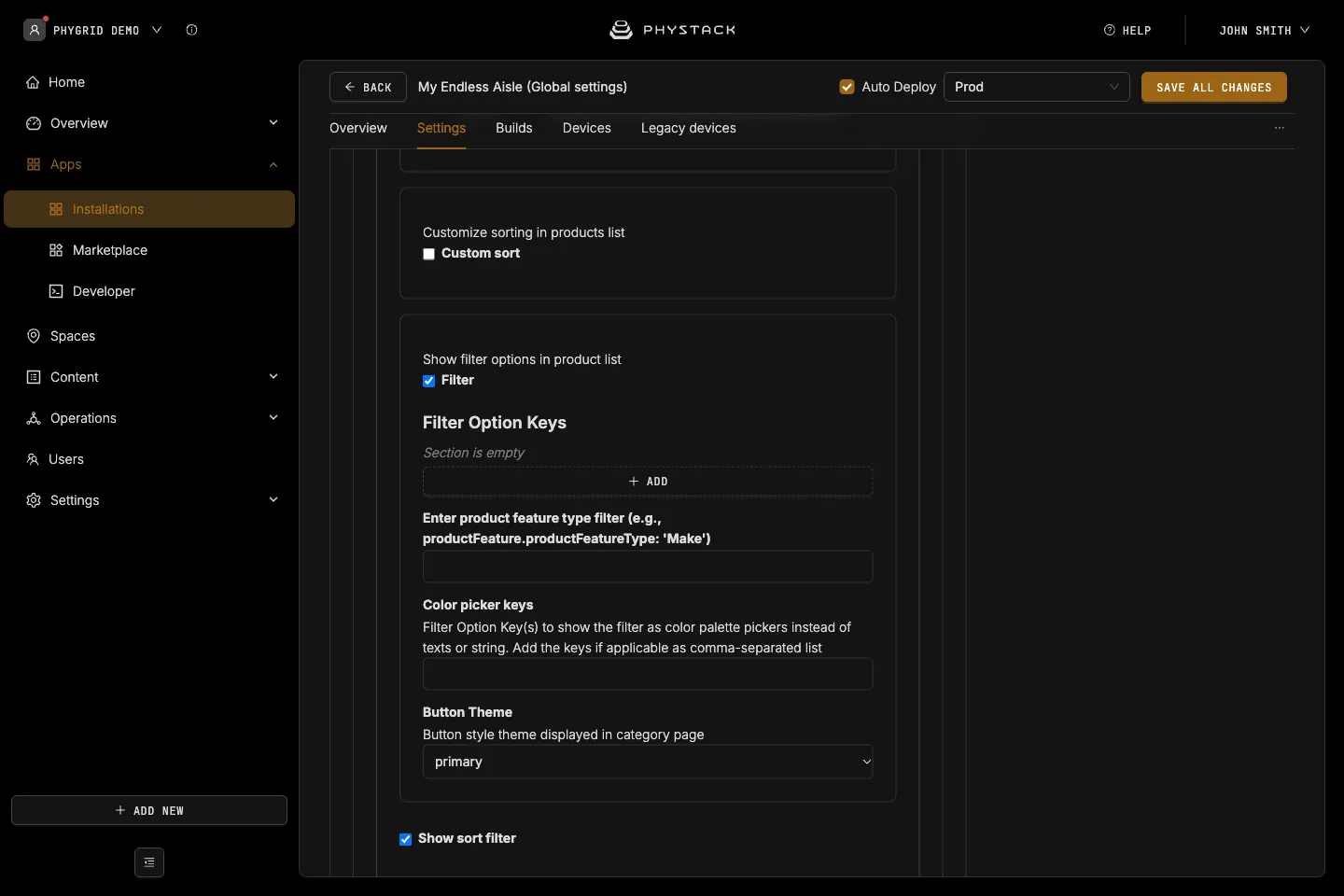Select the Settings tab
Screen dimensions: 1344x896
pos(441,128)
